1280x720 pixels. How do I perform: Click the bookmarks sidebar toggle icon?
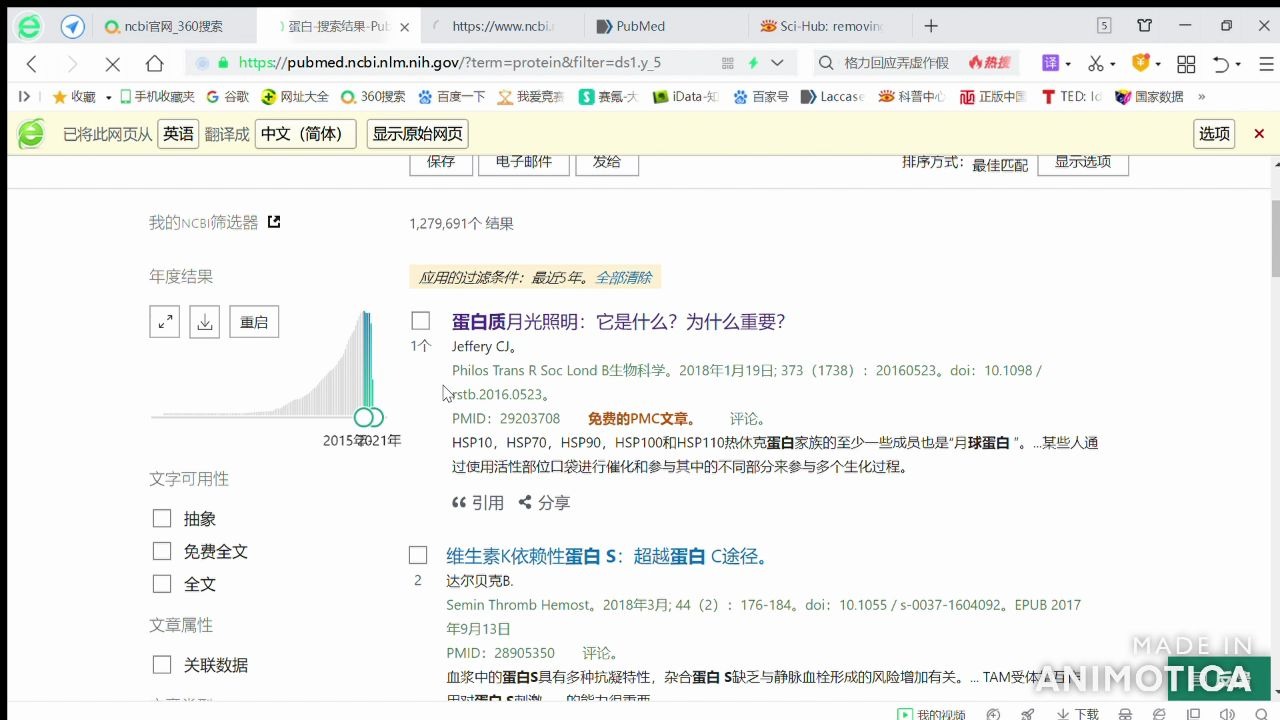(25, 97)
